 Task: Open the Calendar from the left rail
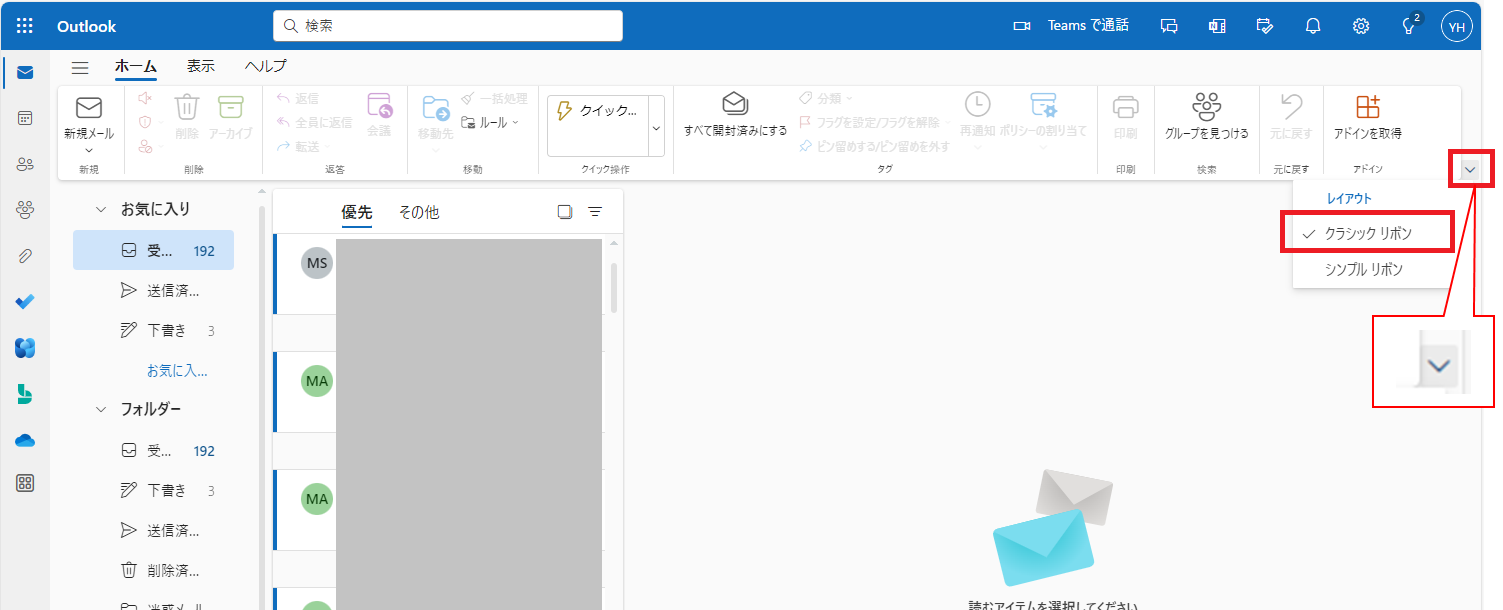(25, 118)
